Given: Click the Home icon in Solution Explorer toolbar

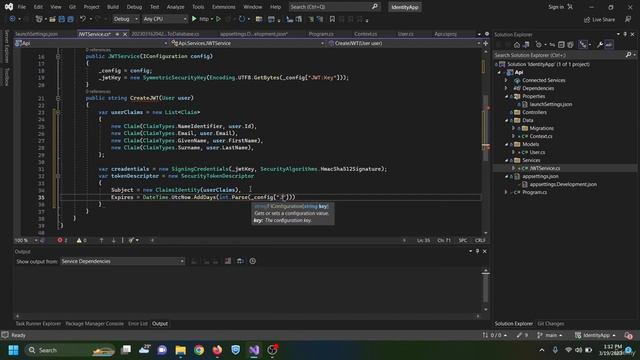Looking at the screenshot, I should (517, 44).
